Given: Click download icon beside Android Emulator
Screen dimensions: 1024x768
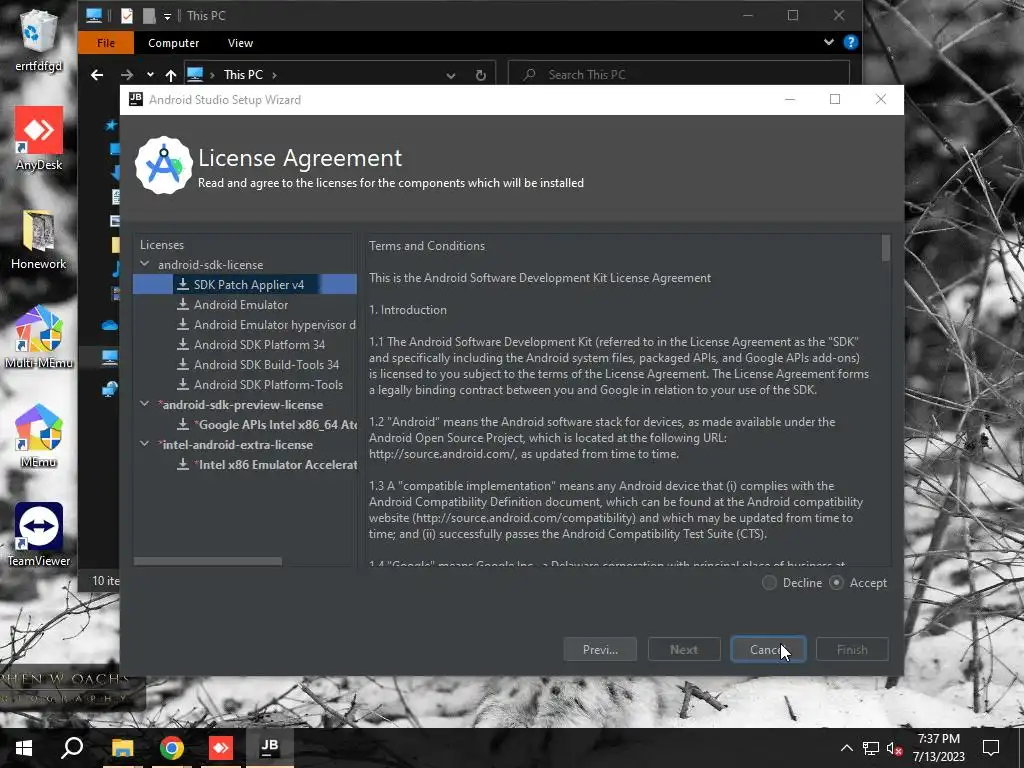Looking at the screenshot, I should pyautogui.click(x=183, y=305).
